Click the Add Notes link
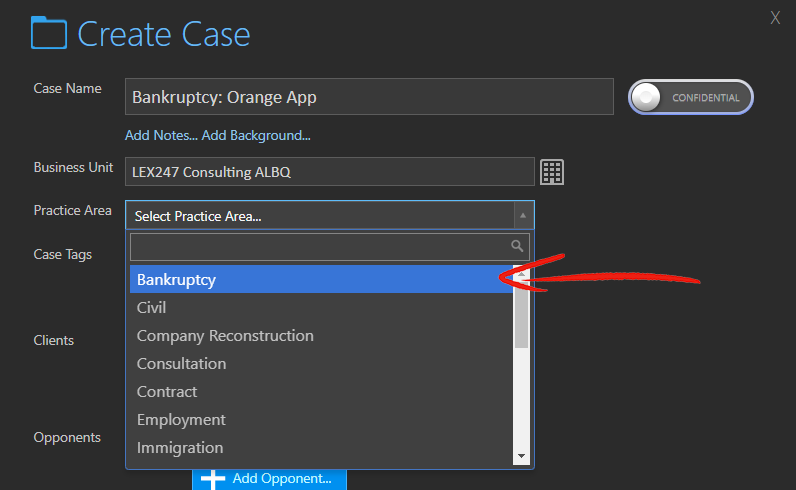This screenshot has height=490, width=796. point(161,135)
